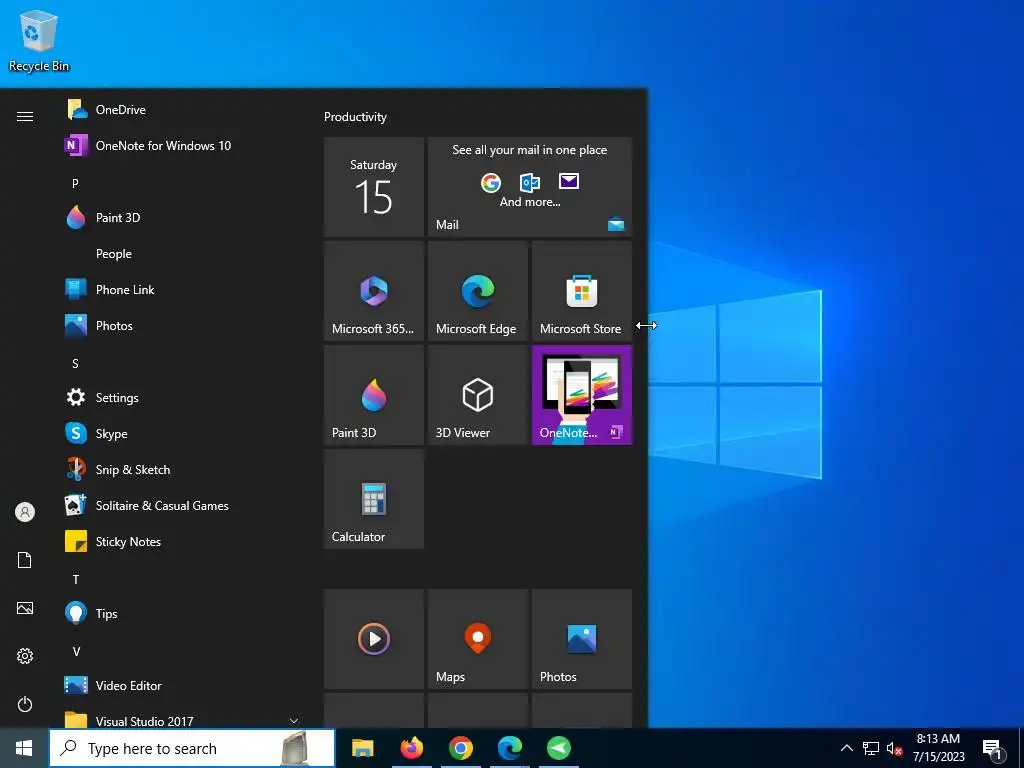Open Documents from the Start sidebar
Screen dimensions: 1024x768
click(x=25, y=560)
